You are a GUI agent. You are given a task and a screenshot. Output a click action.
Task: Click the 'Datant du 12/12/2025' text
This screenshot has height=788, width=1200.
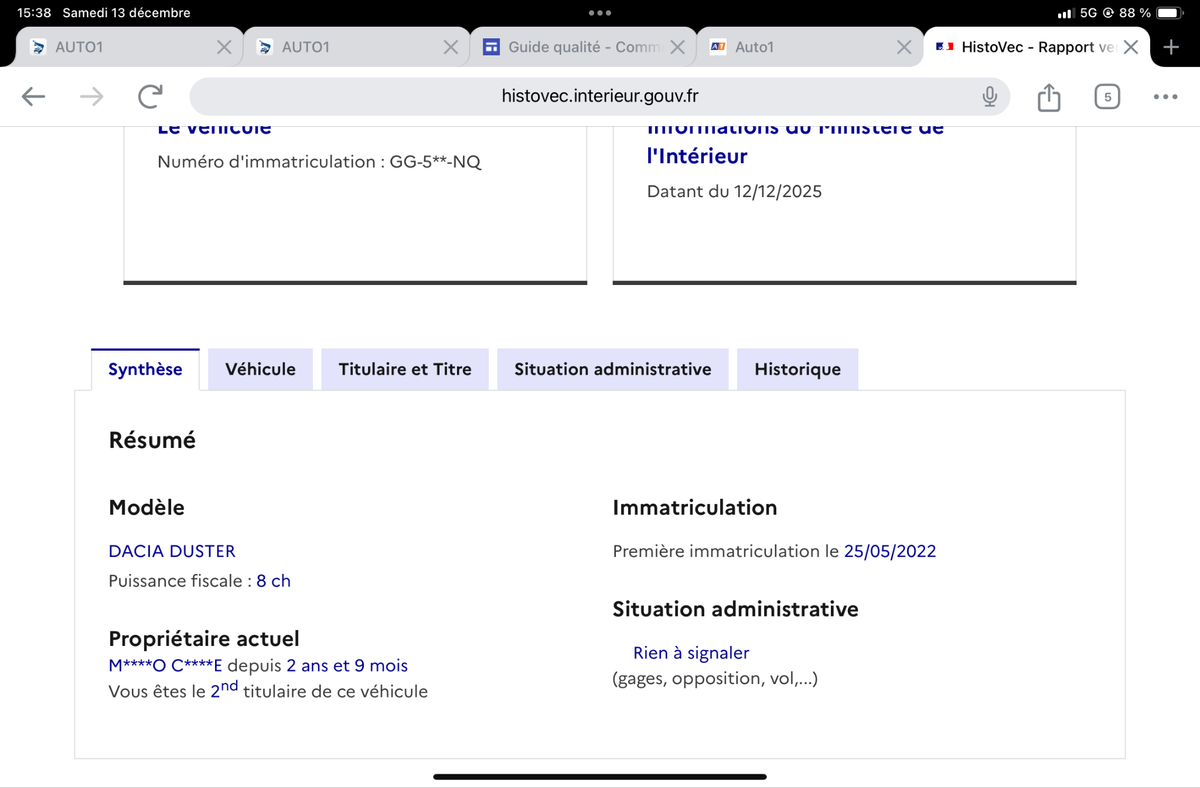pos(734,191)
